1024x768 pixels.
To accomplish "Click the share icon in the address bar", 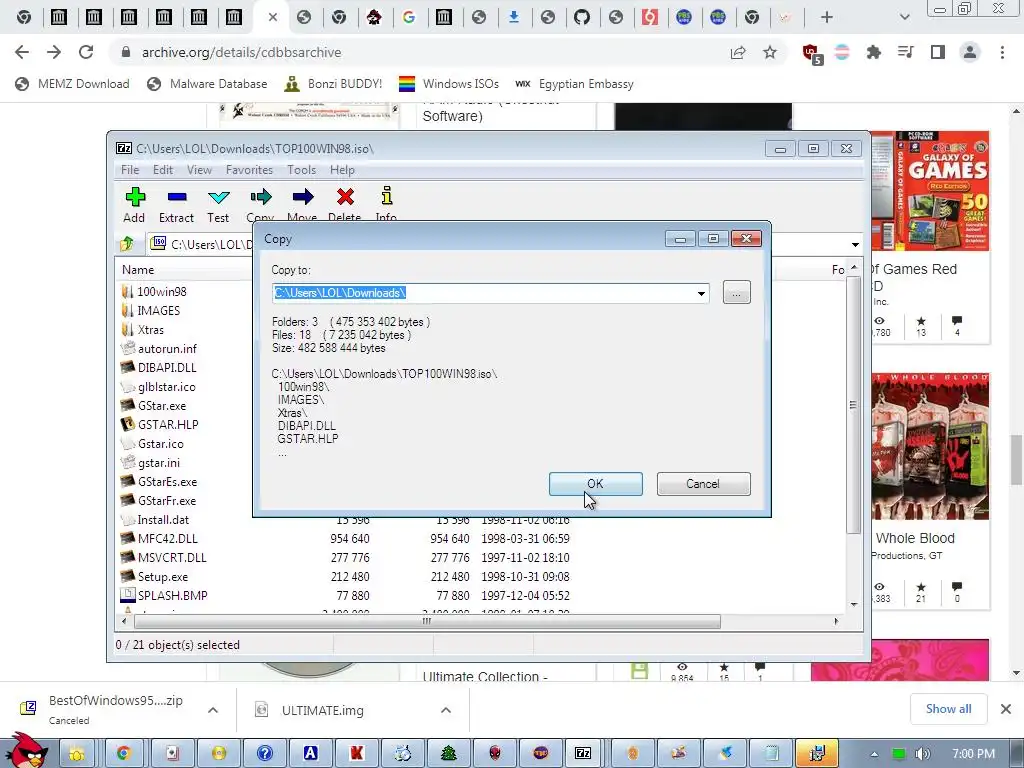I will (738, 52).
